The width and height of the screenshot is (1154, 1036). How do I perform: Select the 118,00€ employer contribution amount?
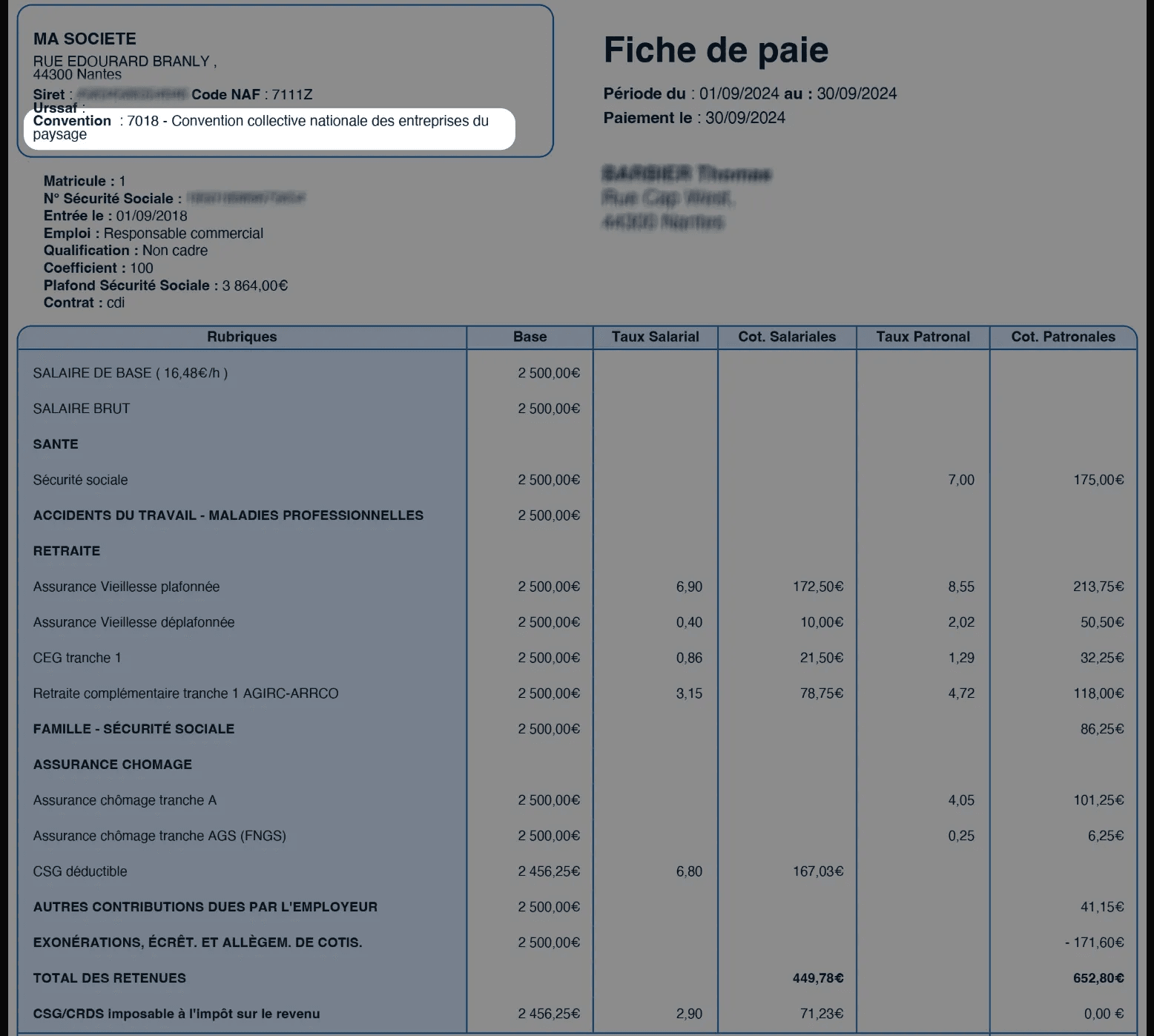point(1098,693)
